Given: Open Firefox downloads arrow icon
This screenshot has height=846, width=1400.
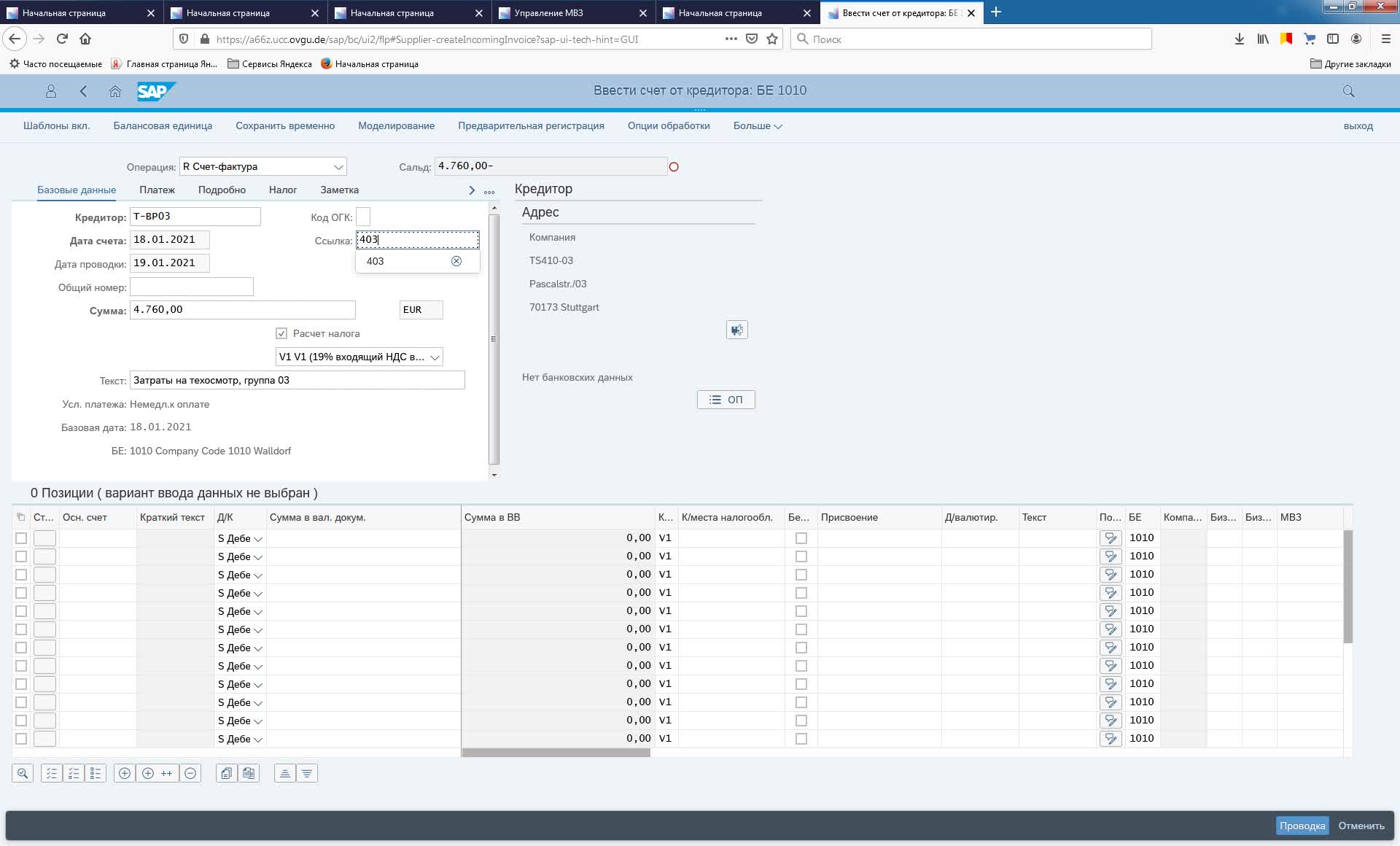Looking at the screenshot, I should 1239,39.
